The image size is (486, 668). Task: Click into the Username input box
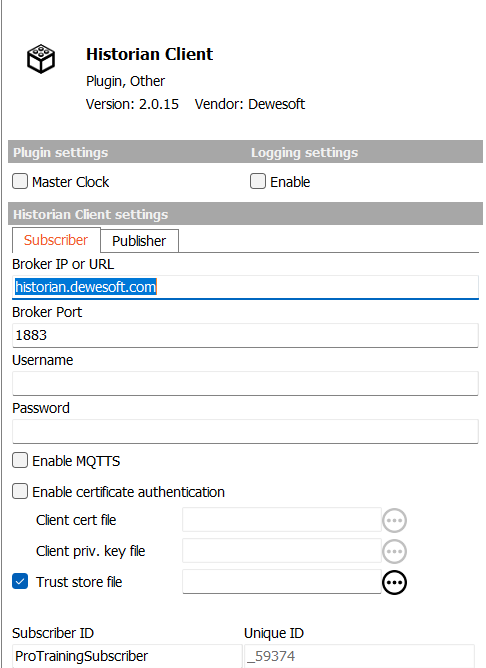(x=245, y=383)
